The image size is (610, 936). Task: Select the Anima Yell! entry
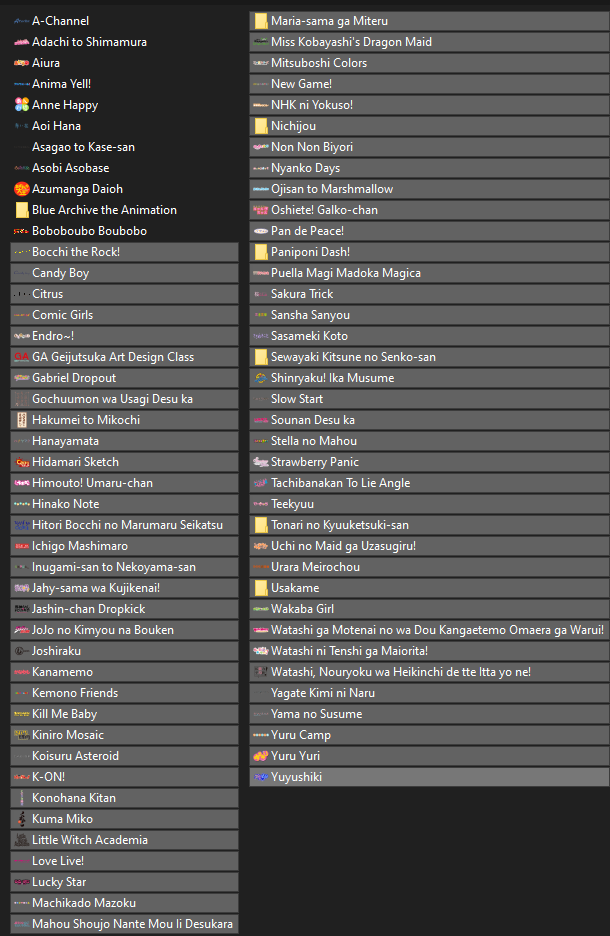61,84
